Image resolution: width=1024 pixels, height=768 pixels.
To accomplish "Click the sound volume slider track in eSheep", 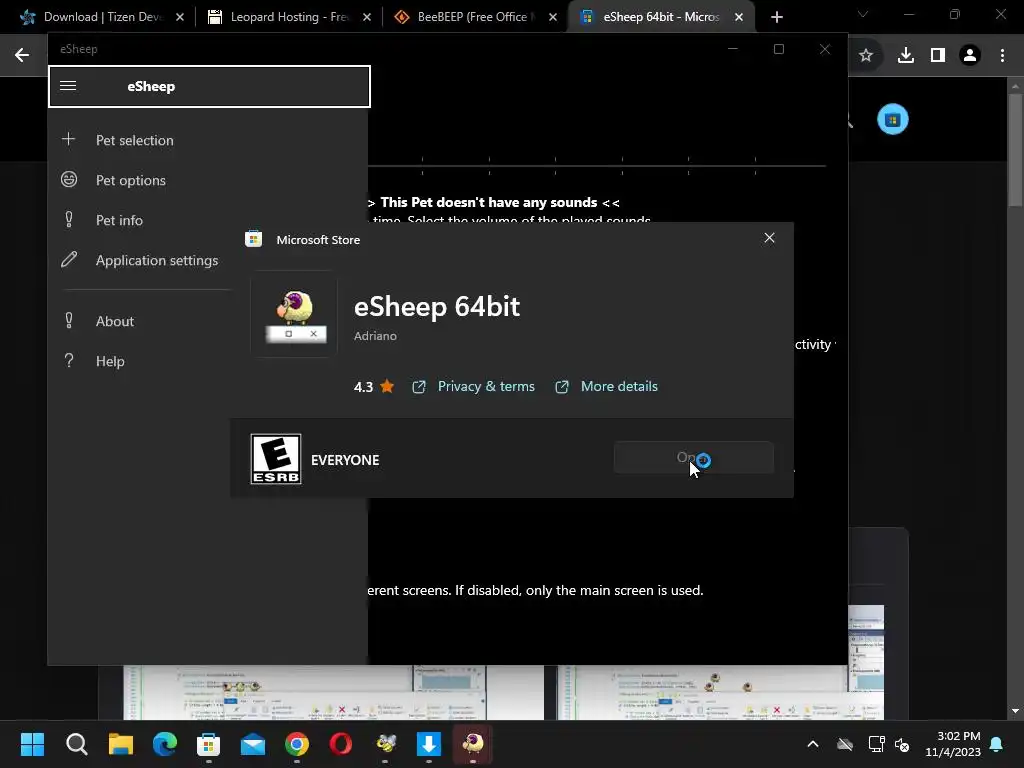I will pos(597,166).
